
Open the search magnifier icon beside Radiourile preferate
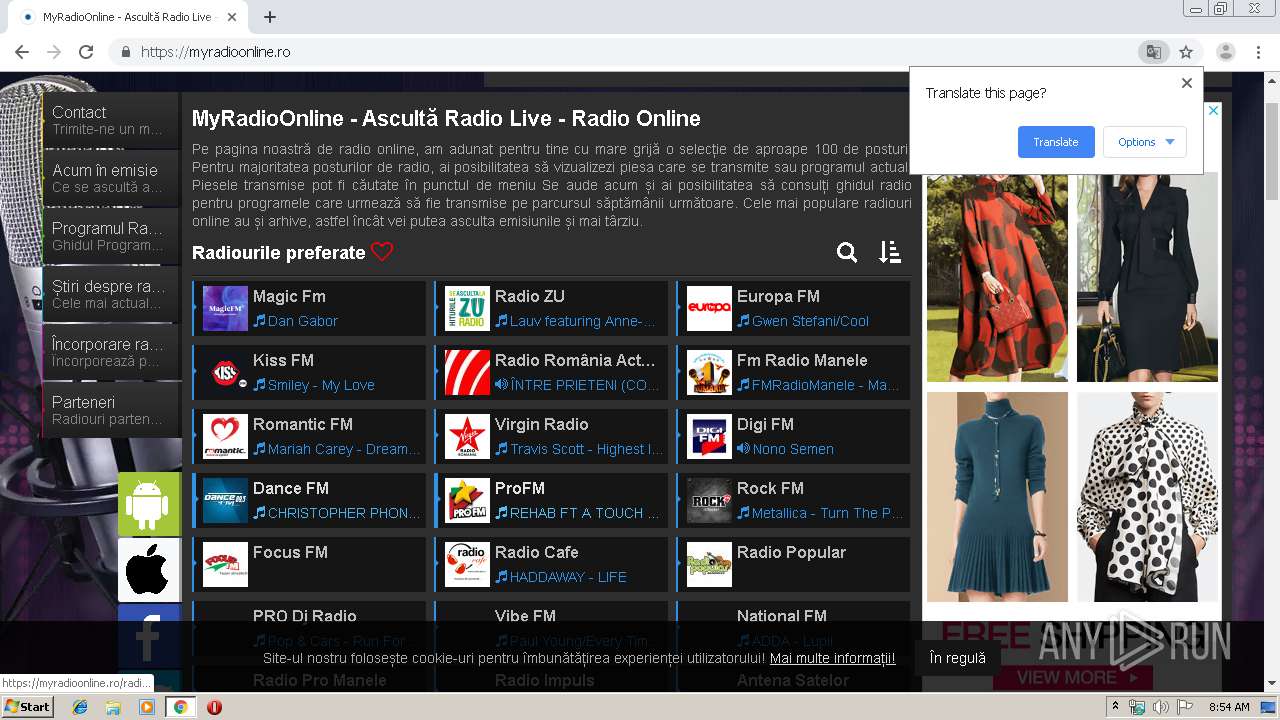point(847,253)
